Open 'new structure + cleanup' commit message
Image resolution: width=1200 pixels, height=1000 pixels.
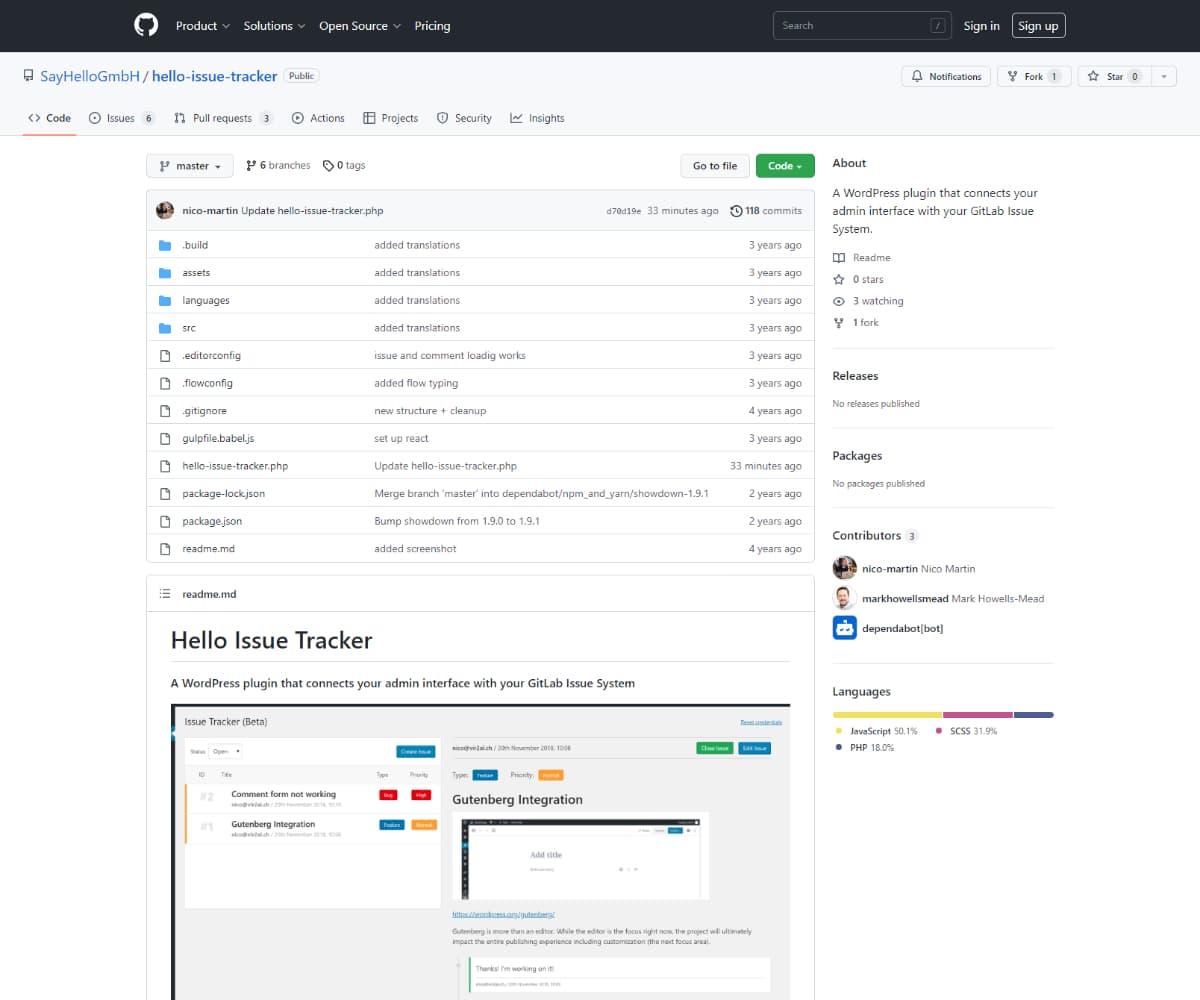tap(430, 411)
